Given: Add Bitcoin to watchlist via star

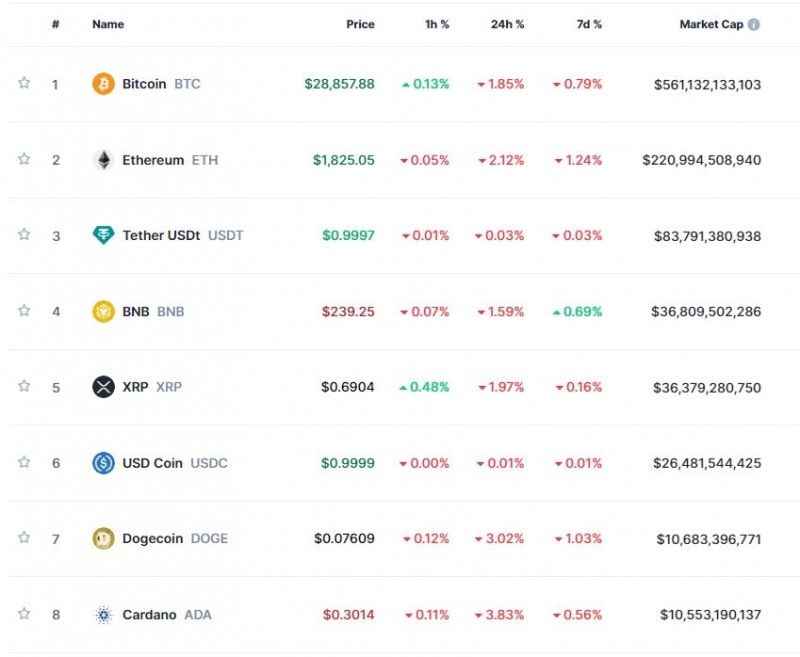Looking at the screenshot, I should [x=23, y=84].
